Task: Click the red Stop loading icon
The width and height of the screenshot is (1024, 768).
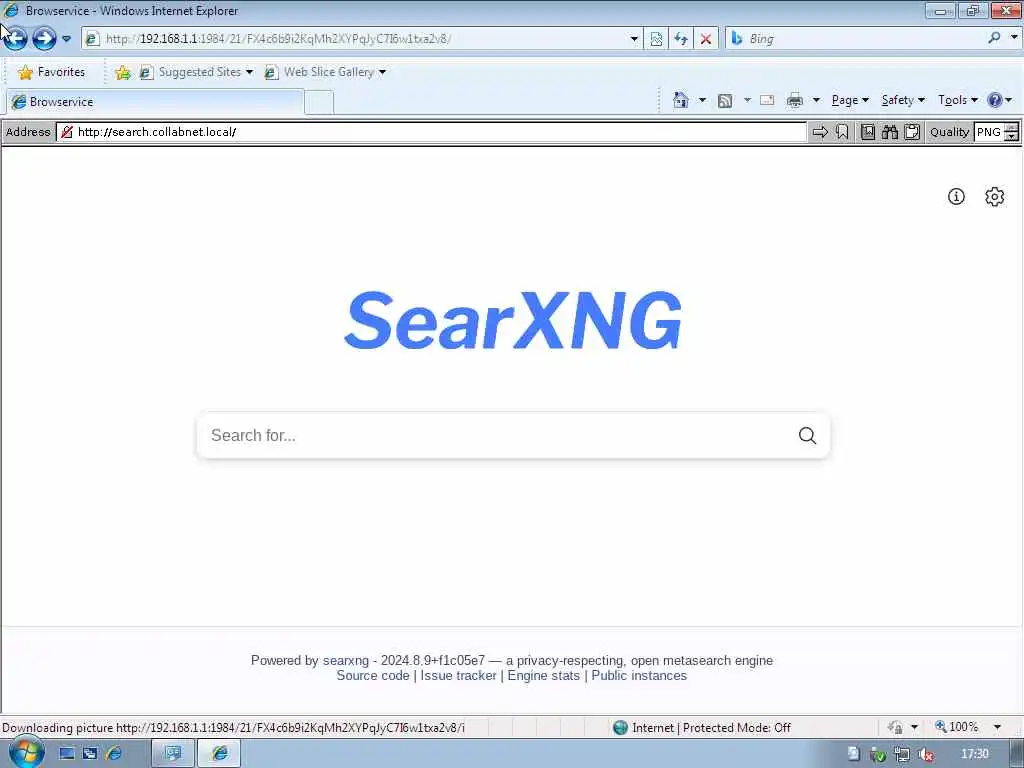Action: click(x=705, y=39)
